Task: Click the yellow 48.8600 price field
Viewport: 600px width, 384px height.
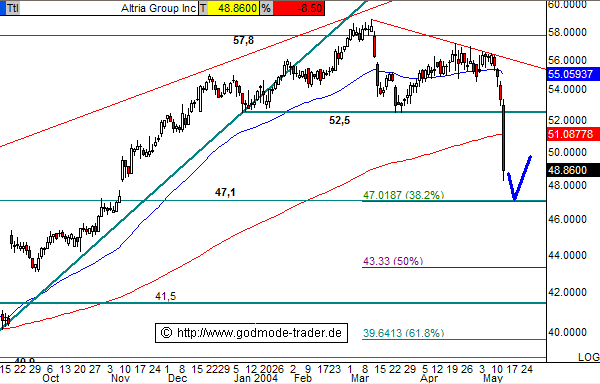Action: (234, 8)
